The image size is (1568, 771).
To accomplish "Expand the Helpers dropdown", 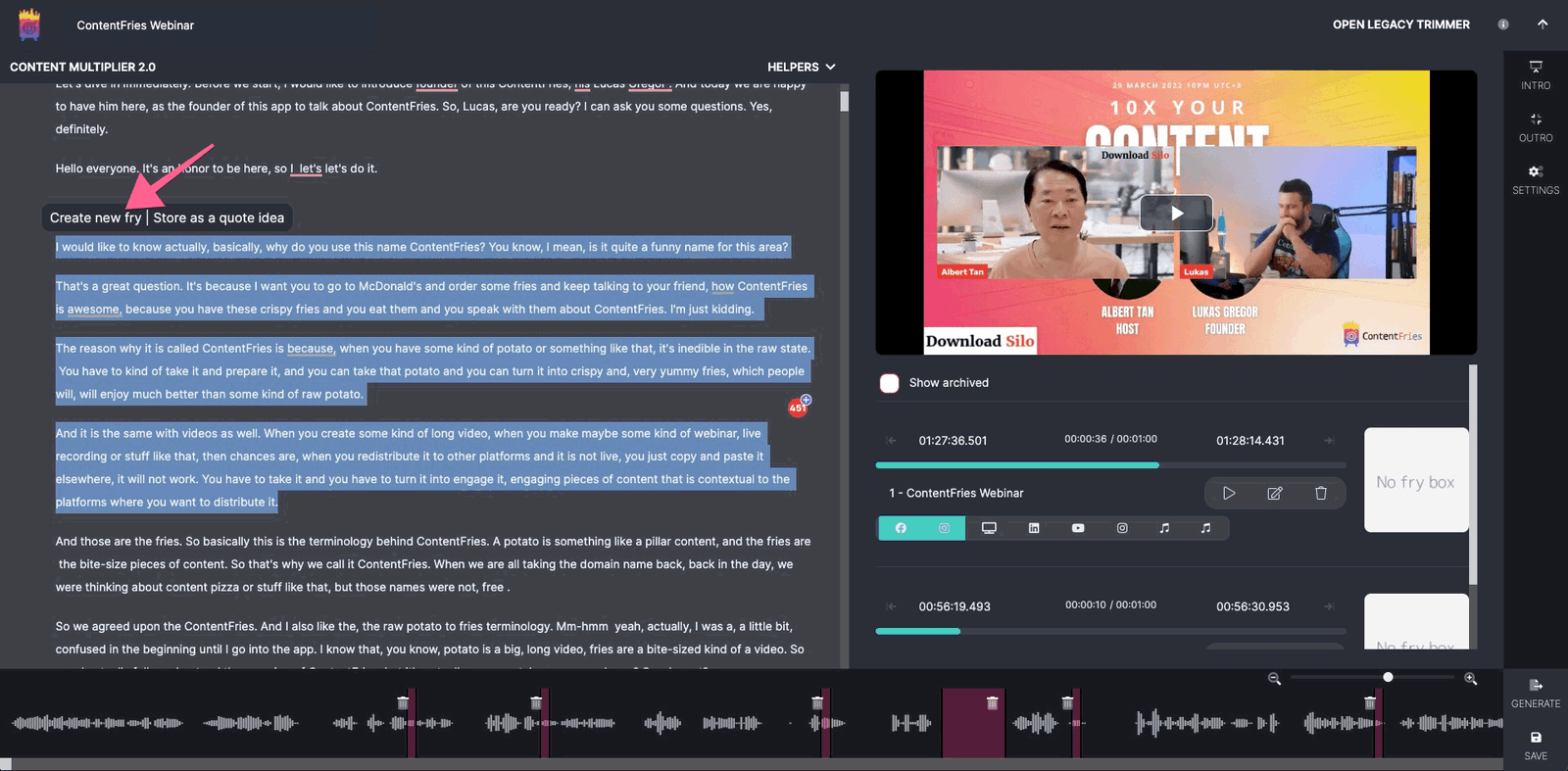I will pos(802,67).
